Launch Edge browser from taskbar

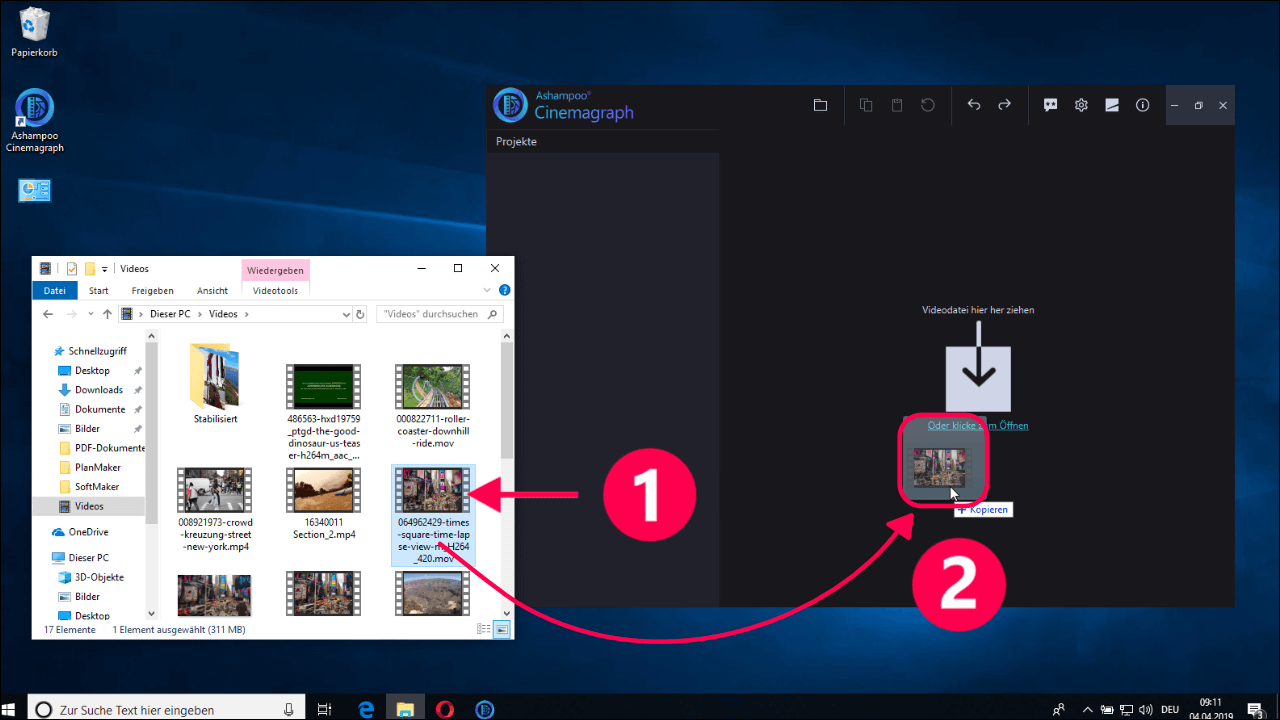coord(367,709)
